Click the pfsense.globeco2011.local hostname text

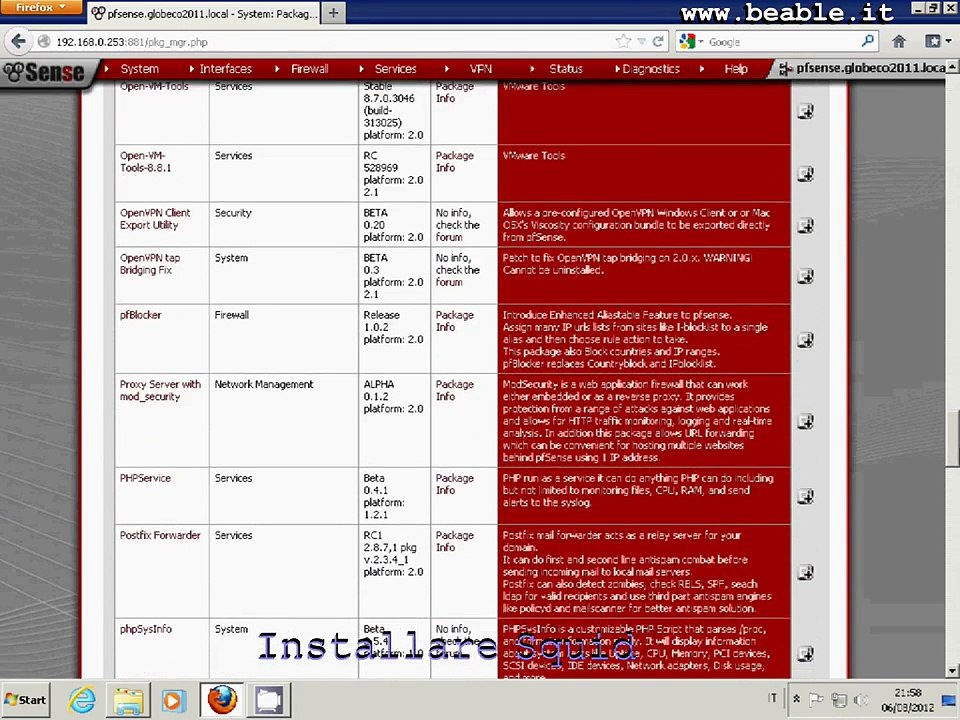pyautogui.click(x=871, y=68)
